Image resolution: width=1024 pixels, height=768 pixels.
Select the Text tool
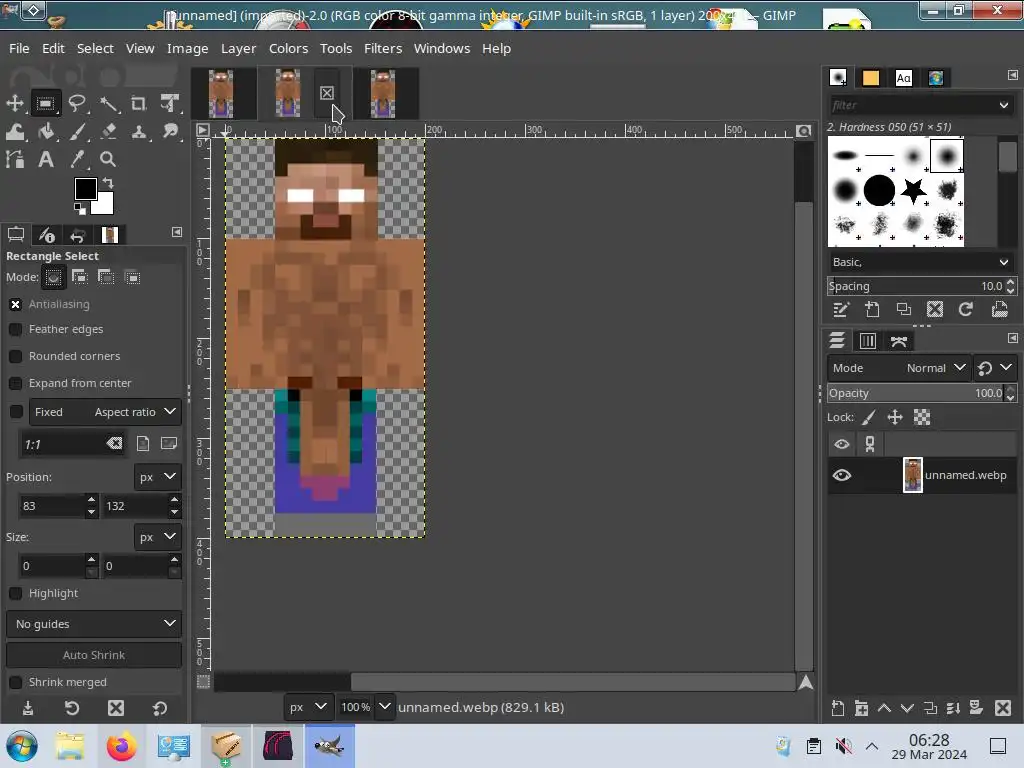(x=46, y=159)
